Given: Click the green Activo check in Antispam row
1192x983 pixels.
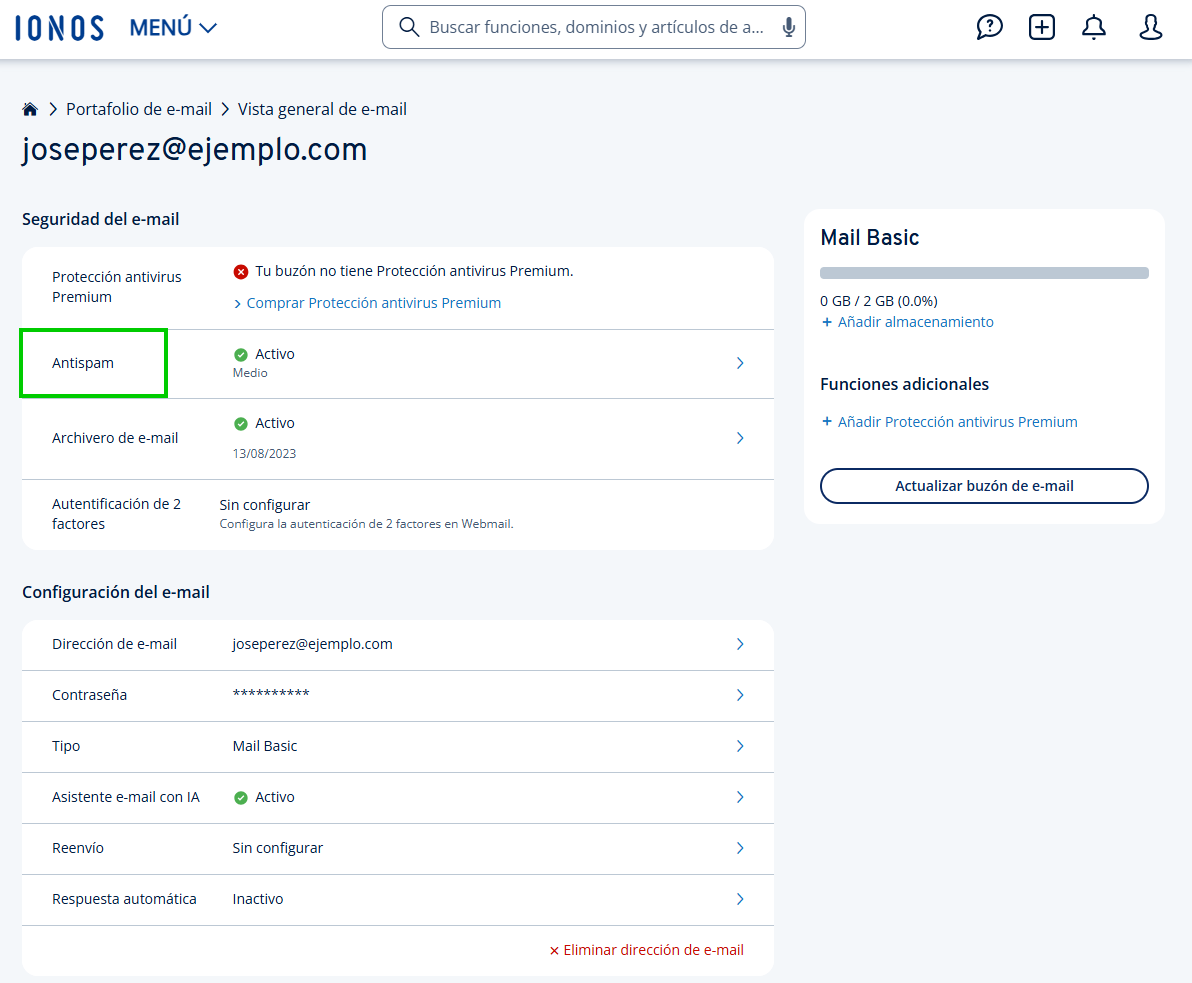Looking at the screenshot, I should pyautogui.click(x=241, y=354).
